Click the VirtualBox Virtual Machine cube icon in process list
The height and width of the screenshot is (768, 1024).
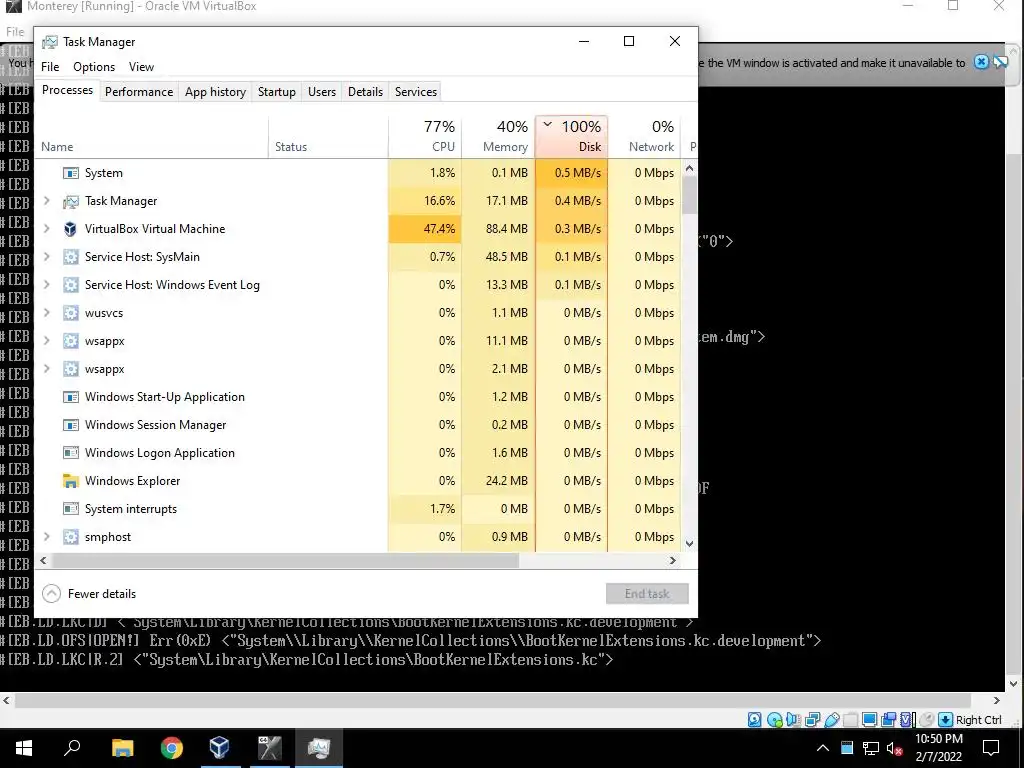pyautogui.click(x=70, y=229)
